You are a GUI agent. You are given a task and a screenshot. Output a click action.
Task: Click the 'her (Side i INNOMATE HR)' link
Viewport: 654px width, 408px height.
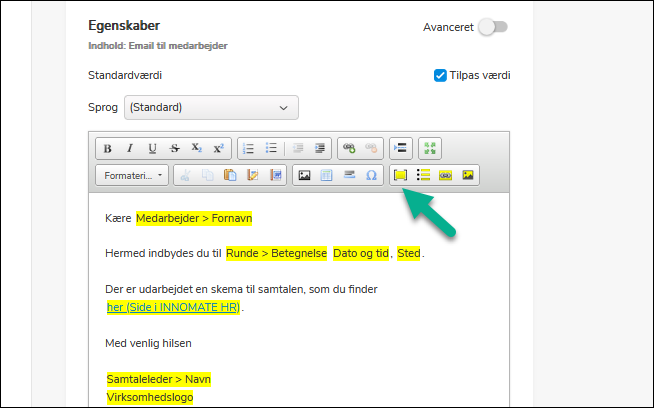click(x=174, y=307)
